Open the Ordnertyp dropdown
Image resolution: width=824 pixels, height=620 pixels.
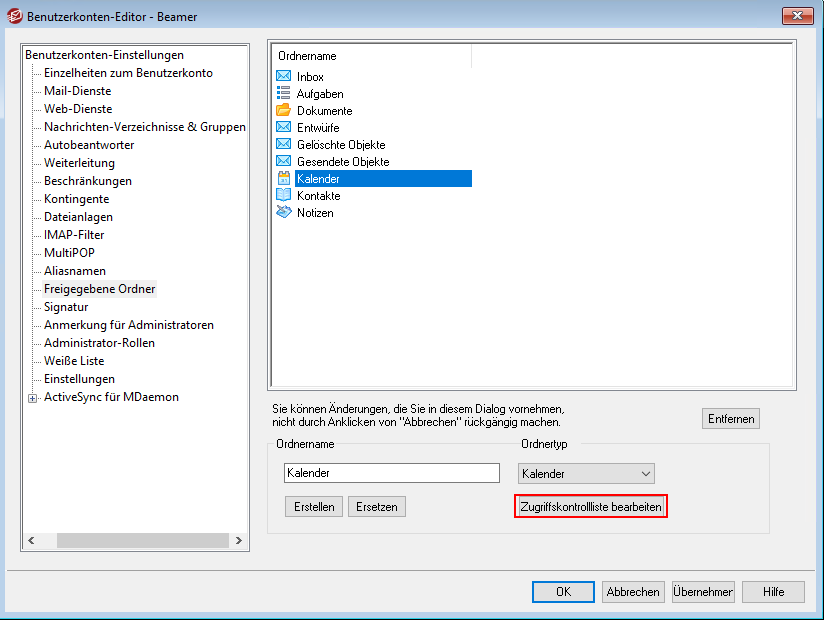pyautogui.click(x=586, y=473)
